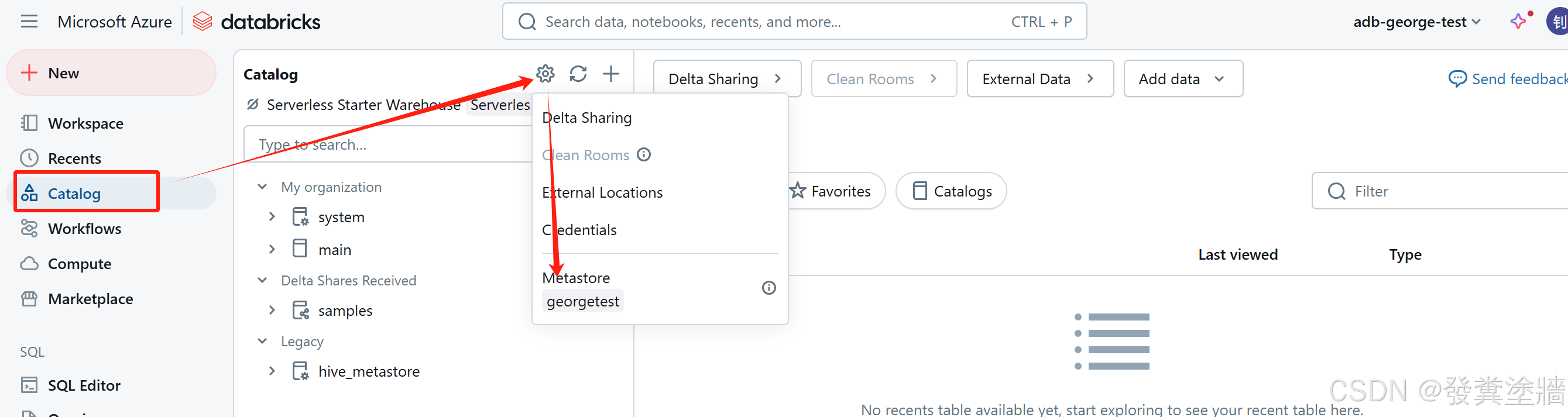1568x417 pixels.
Task: Click the Favorites star icon
Action: (x=797, y=191)
